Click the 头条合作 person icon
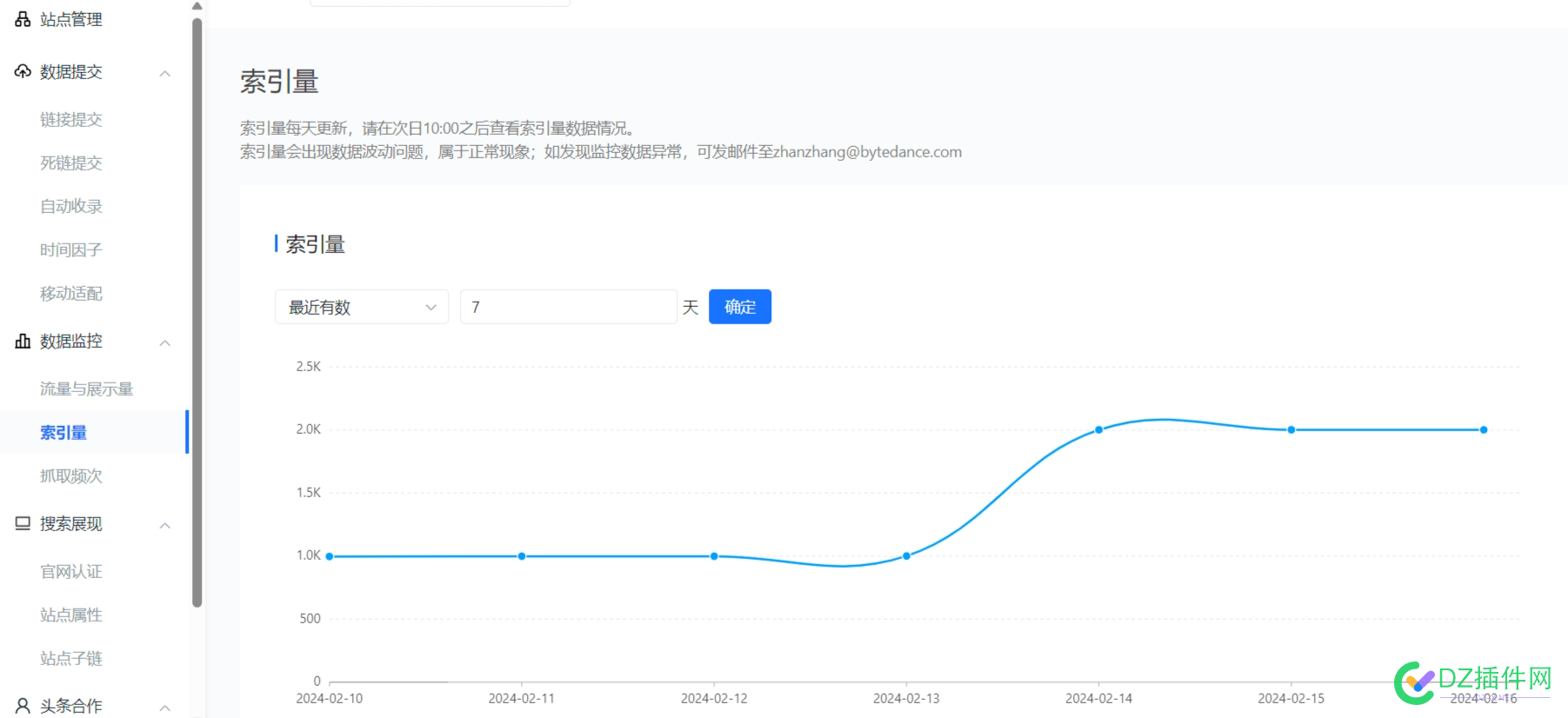Image resolution: width=1568 pixels, height=718 pixels. (23, 706)
